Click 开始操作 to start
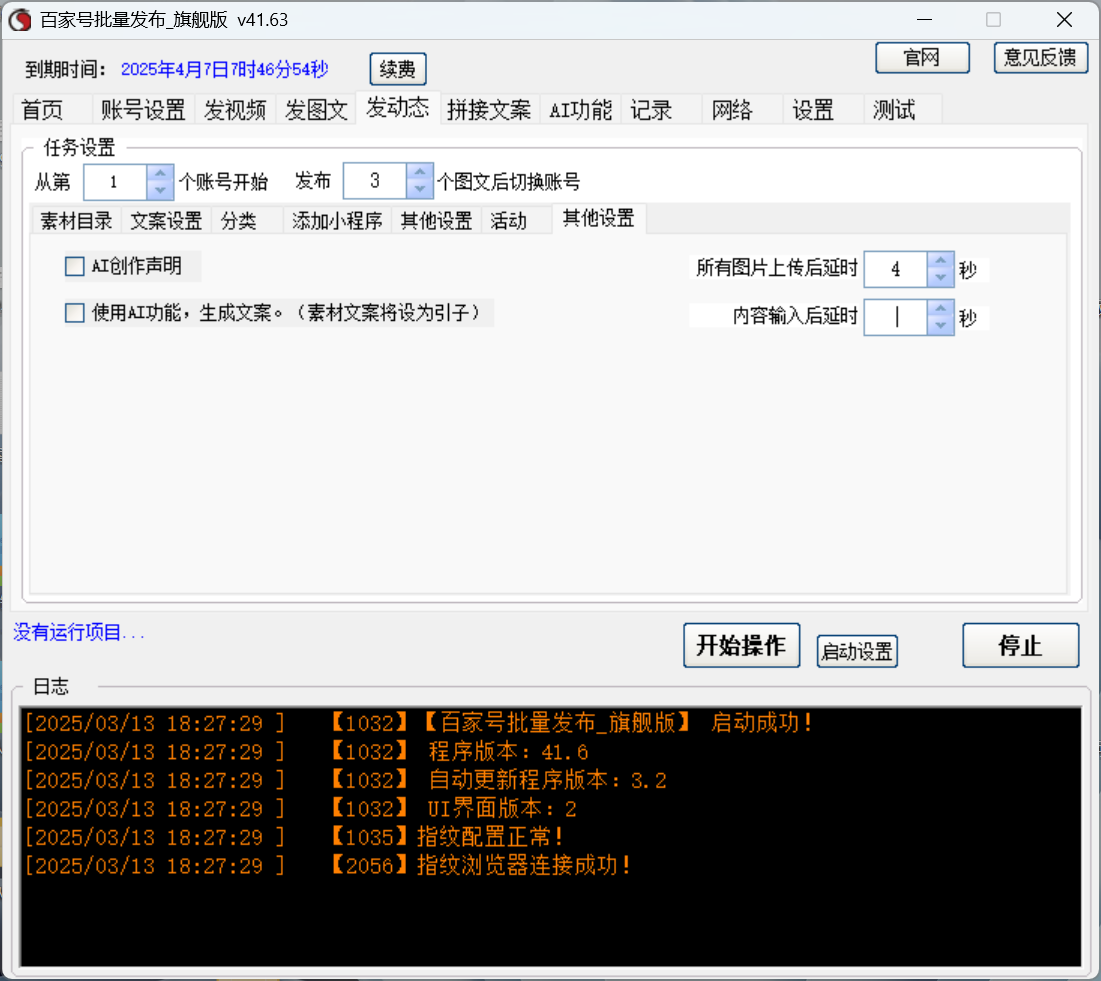Viewport: 1101px width, 981px height. [x=741, y=645]
